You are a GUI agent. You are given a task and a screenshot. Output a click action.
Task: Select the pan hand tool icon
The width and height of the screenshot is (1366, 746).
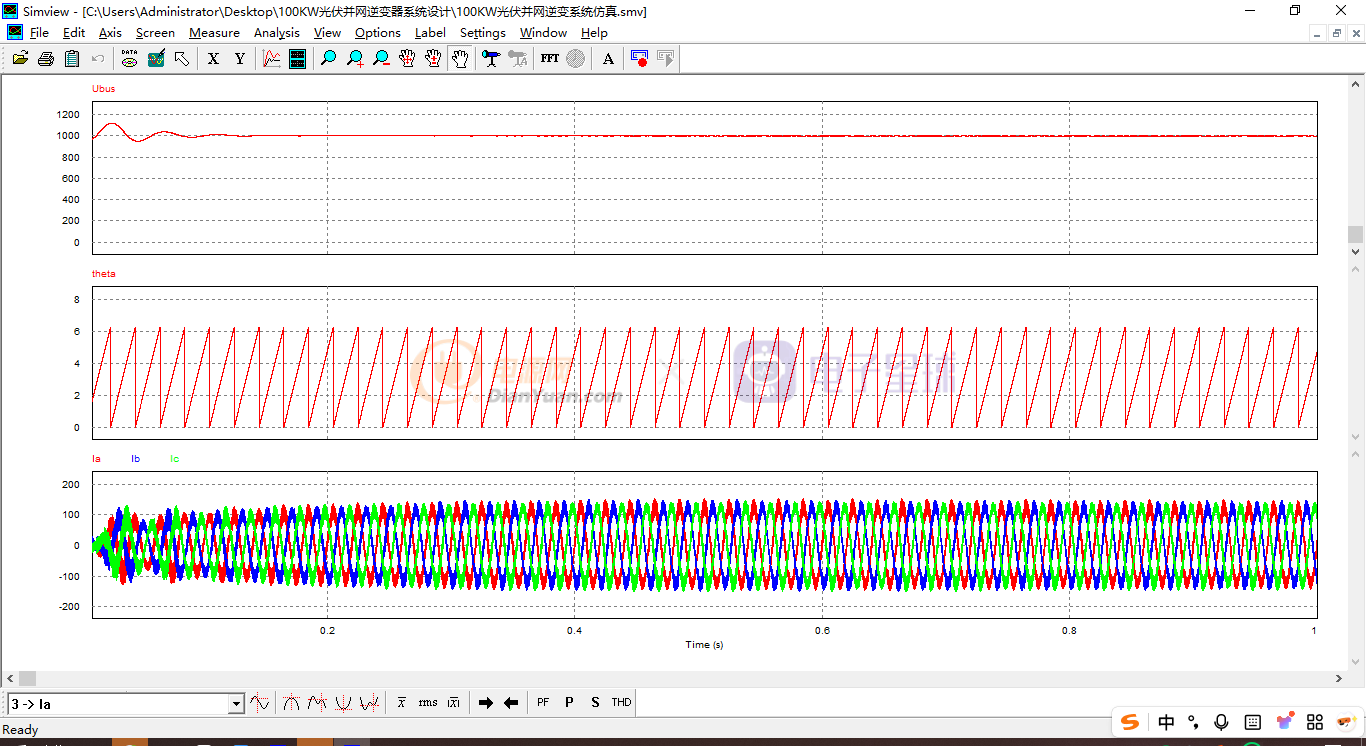tap(459, 59)
